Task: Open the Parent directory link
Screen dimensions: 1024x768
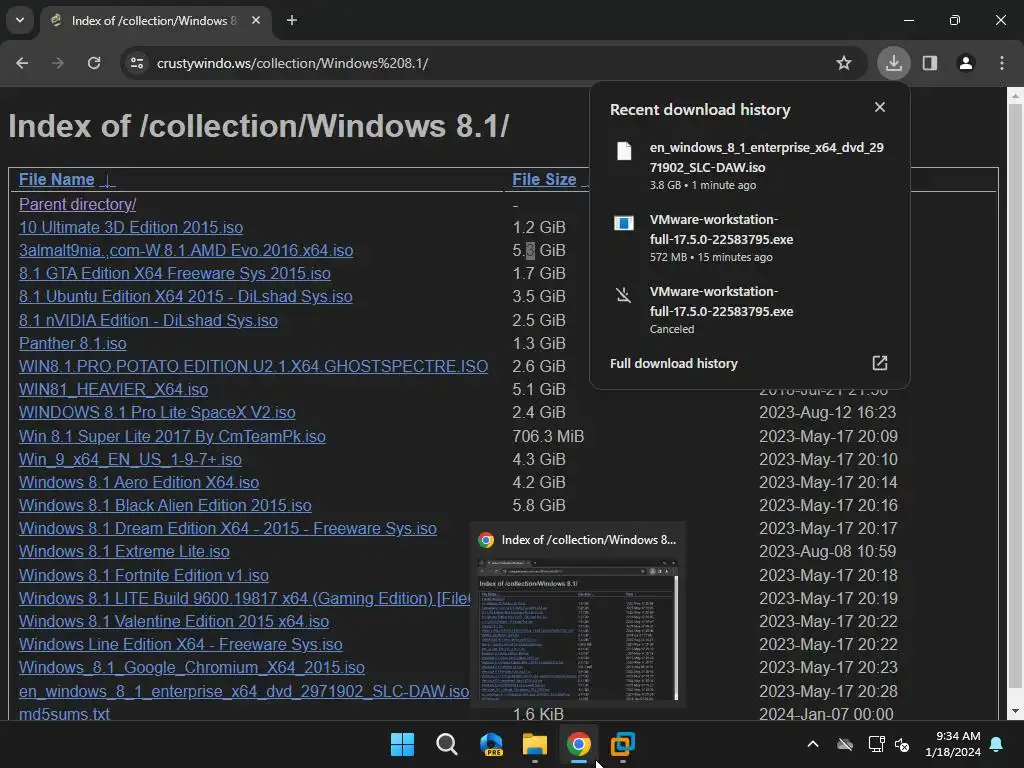Action: pos(78,204)
